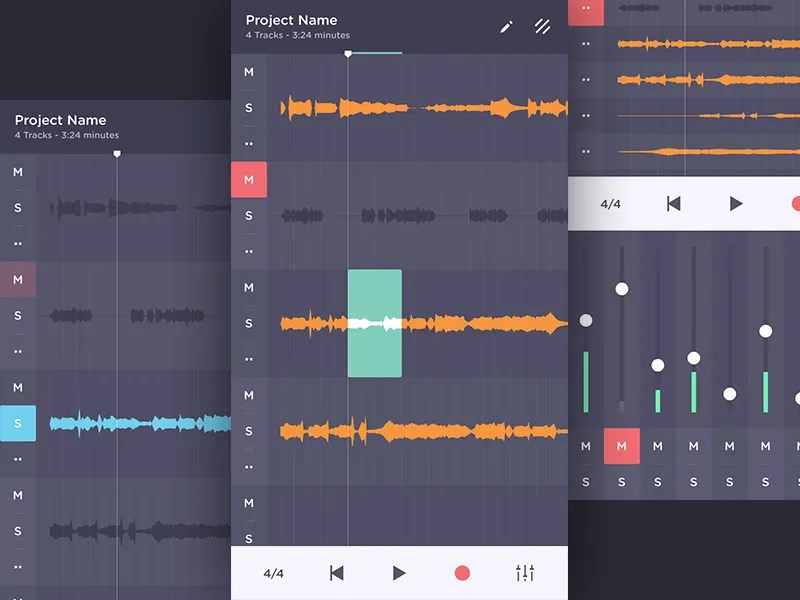Click the 4/4 label on the right panel
800x600 pixels.
(x=611, y=203)
